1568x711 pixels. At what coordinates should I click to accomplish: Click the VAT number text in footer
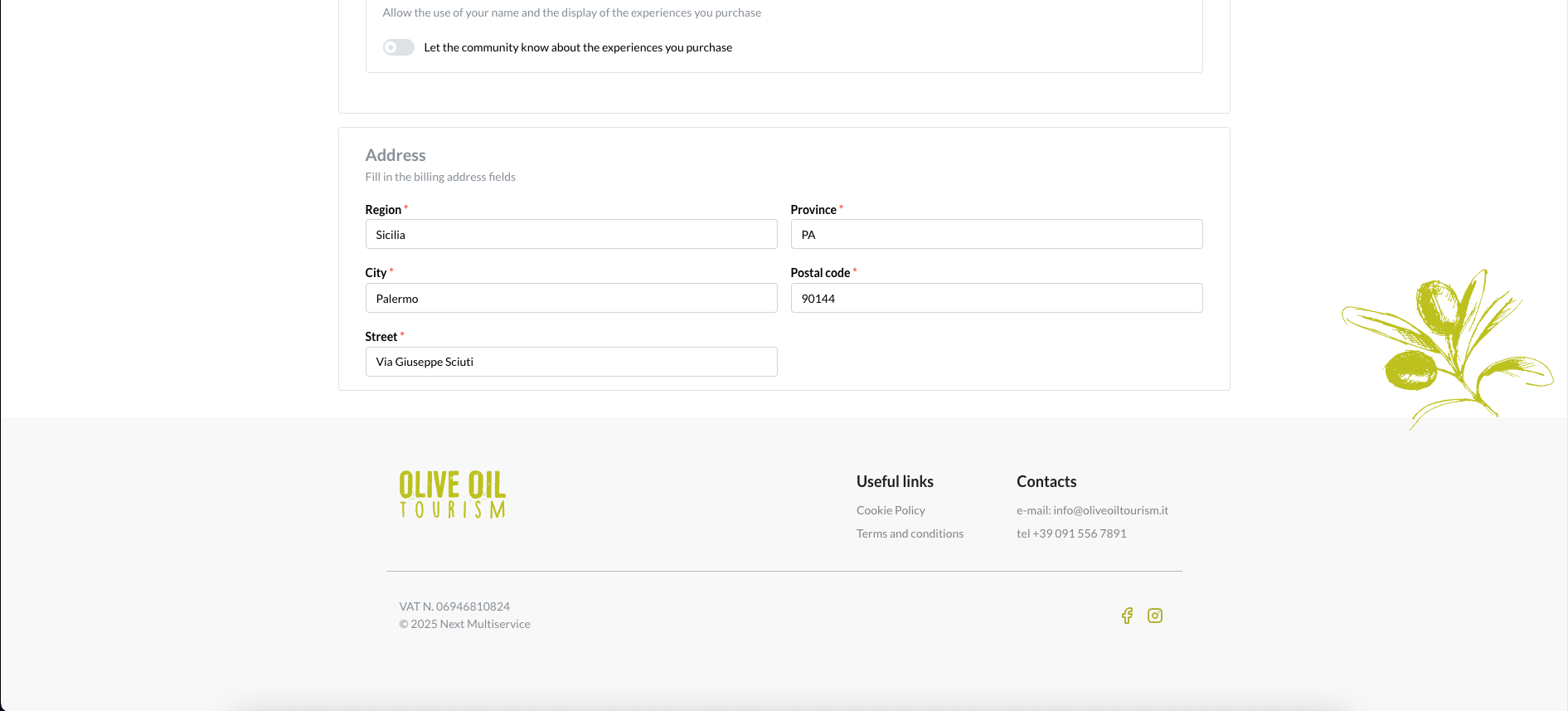coord(454,606)
